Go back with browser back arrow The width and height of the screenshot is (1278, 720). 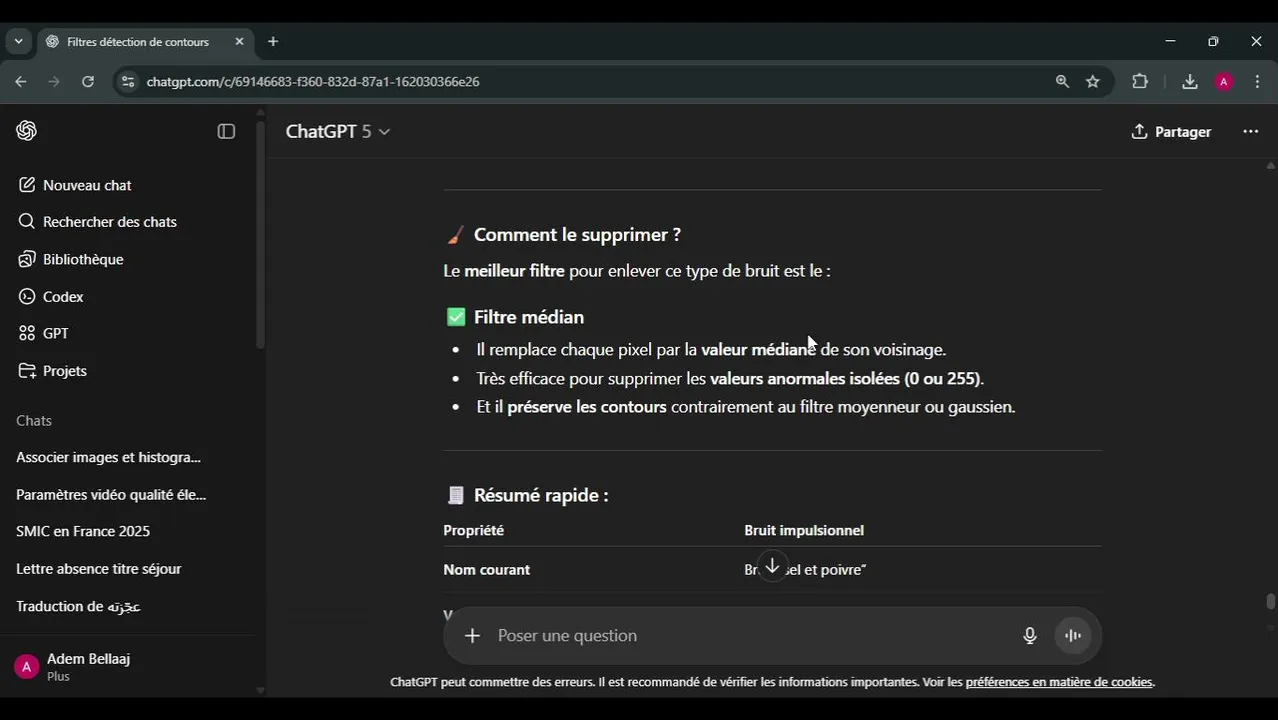click(x=21, y=82)
